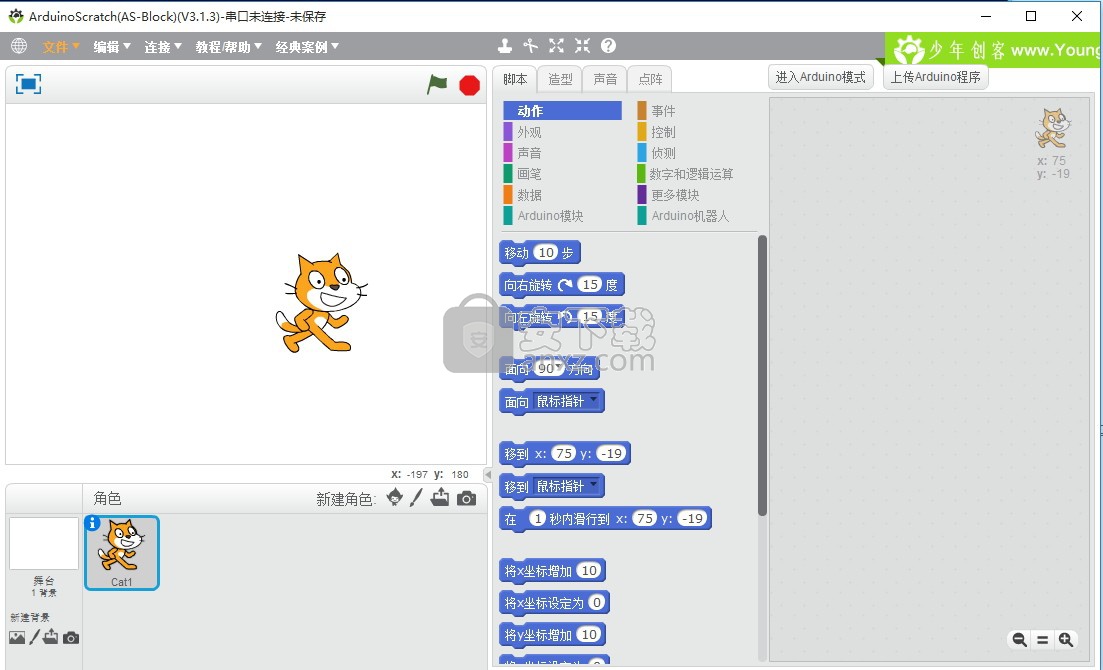
Task: Click 上传Arduino程序 button
Action: (x=936, y=77)
